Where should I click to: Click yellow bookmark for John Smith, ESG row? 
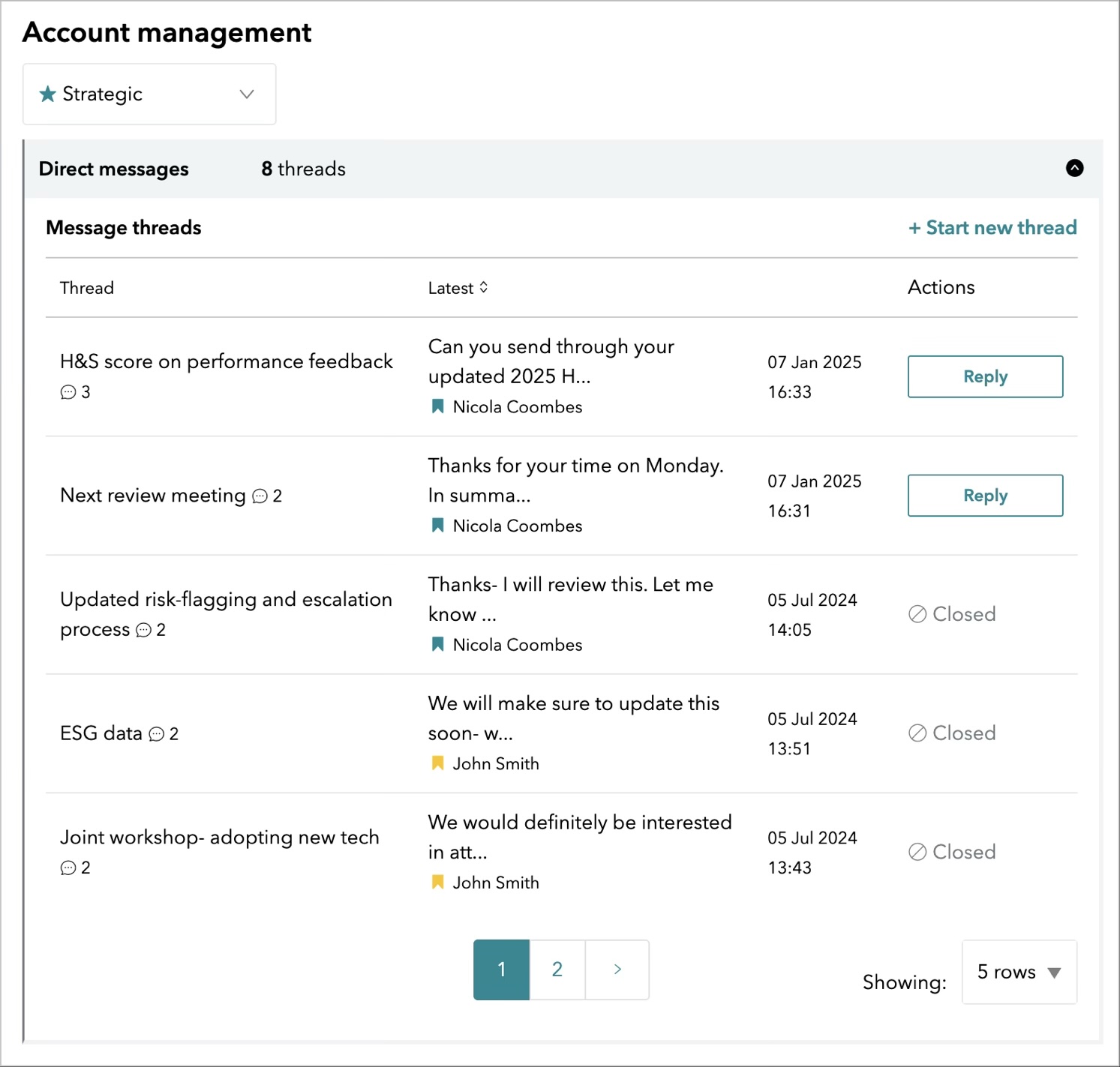click(x=438, y=763)
